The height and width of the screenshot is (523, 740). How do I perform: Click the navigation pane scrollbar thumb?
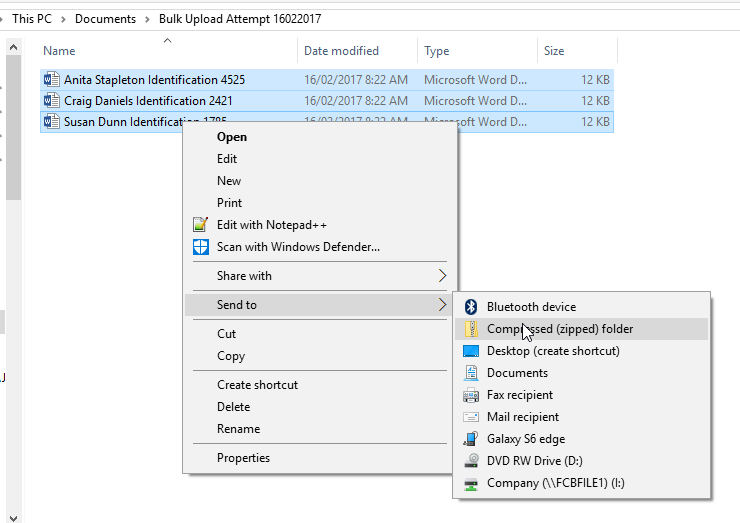13,127
